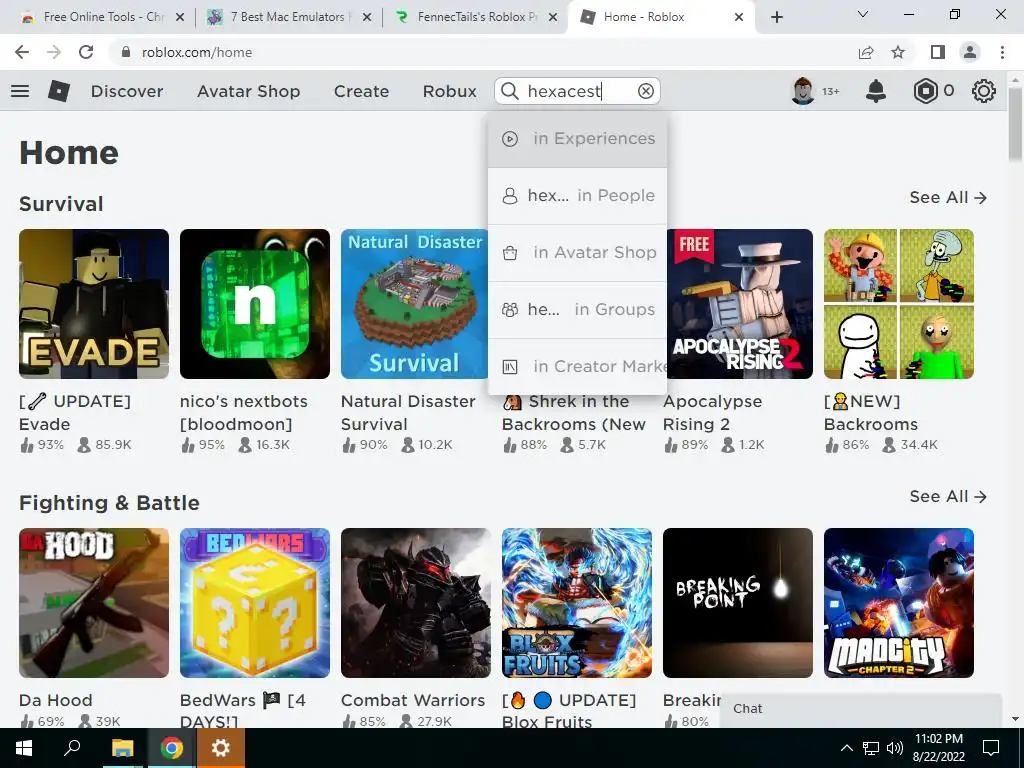
Task: Open Blox Fruits game thumbnail
Action: coord(577,603)
